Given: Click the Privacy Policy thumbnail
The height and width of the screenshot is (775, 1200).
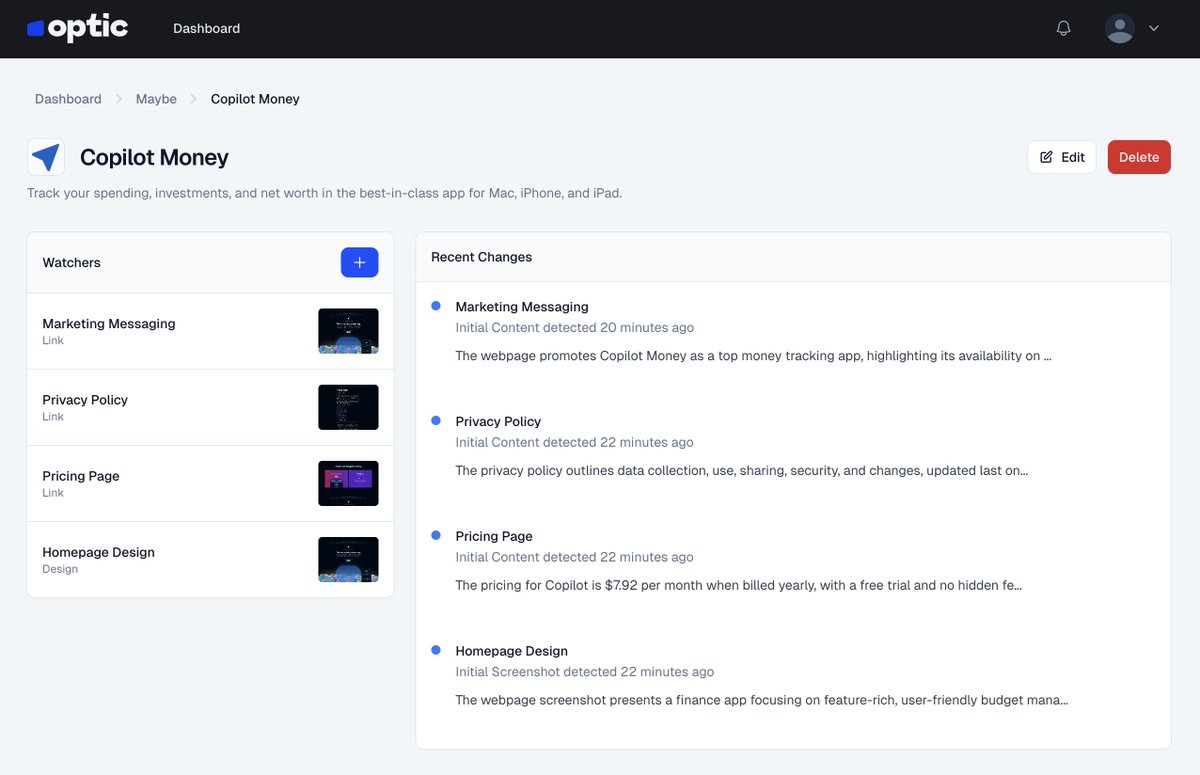Looking at the screenshot, I should coord(348,407).
